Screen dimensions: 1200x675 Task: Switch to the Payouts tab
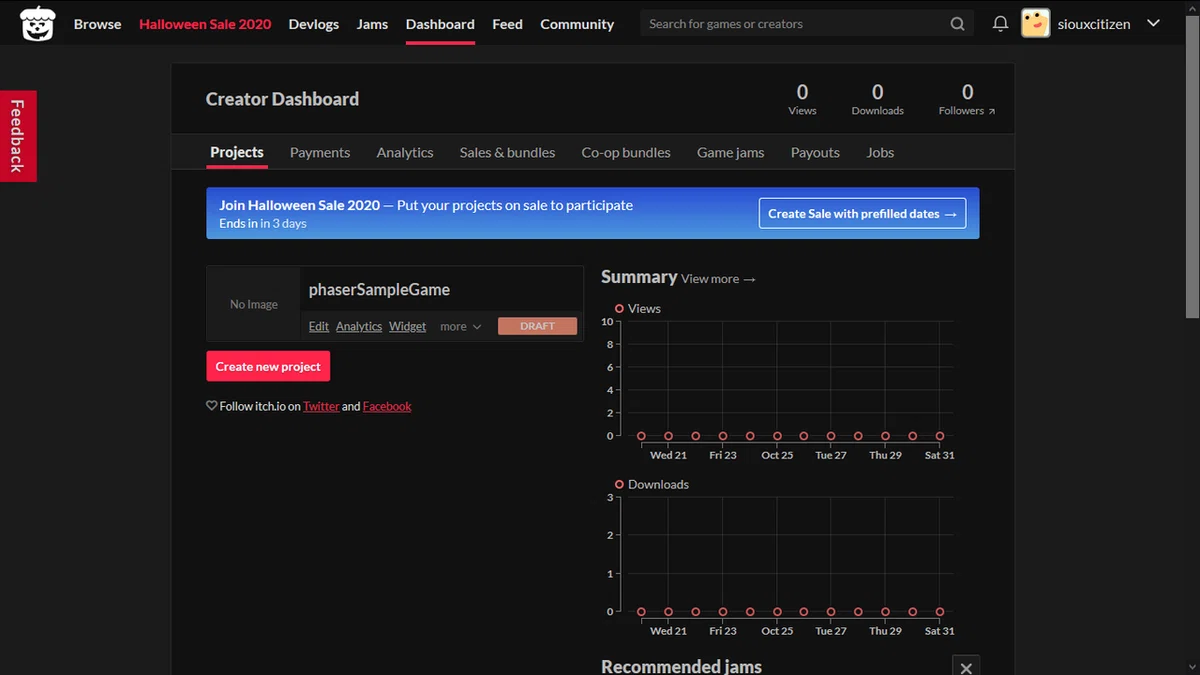click(815, 152)
